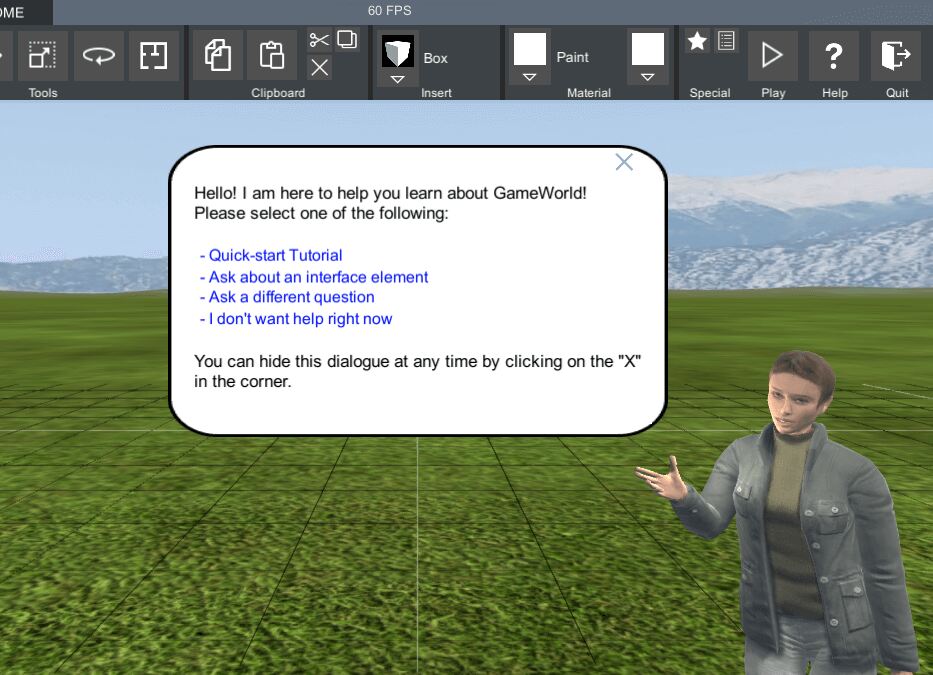
Task: Select the Scale tool in Tools
Action: 43,55
